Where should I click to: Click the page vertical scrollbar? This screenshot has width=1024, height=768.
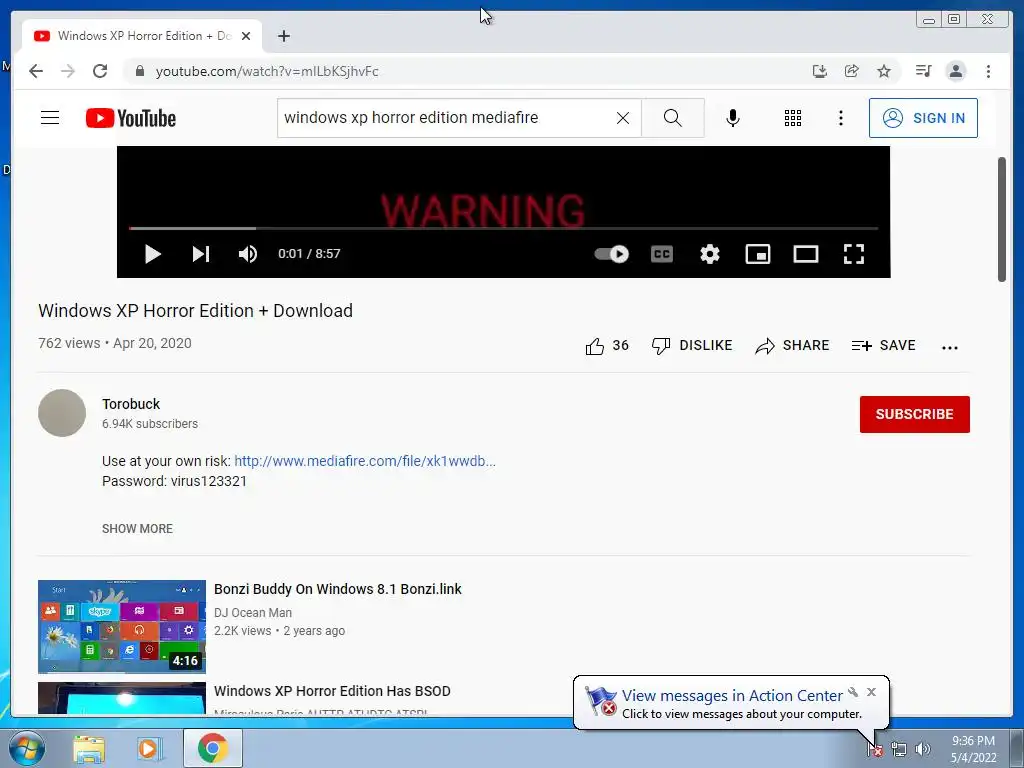[x=1002, y=219]
